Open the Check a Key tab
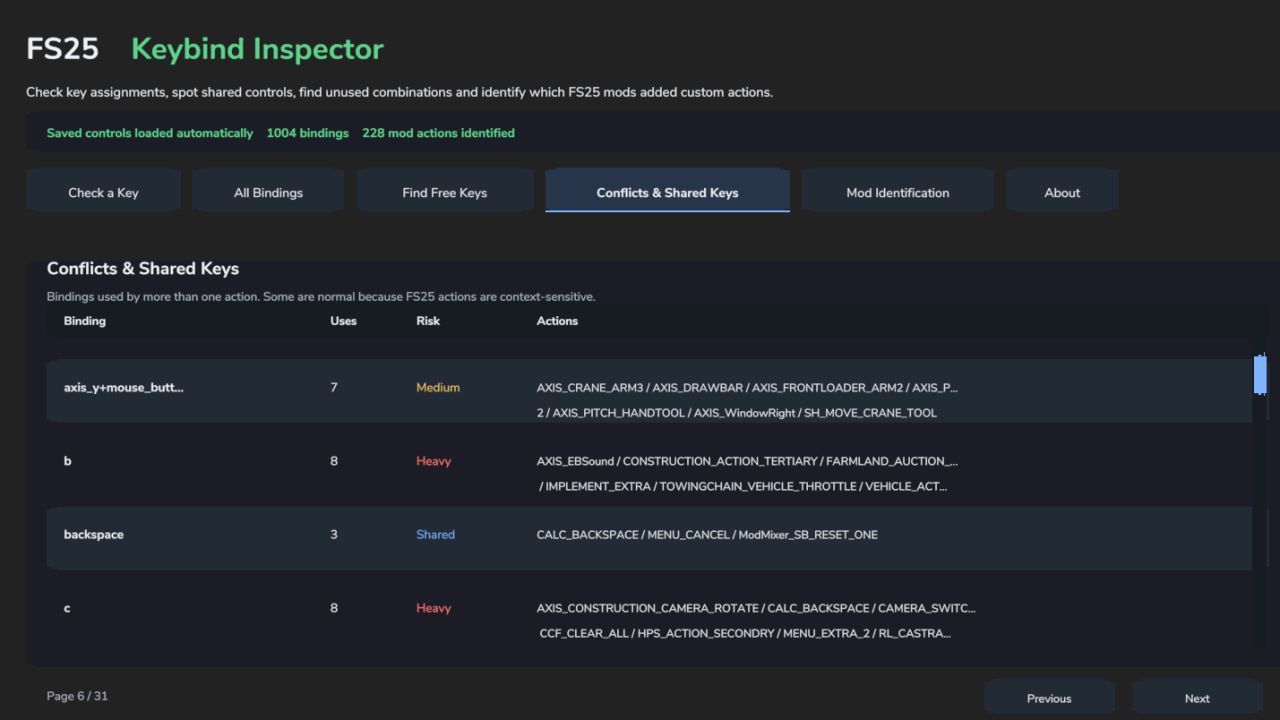Viewport: 1280px width, 720px height. [x=103, y=192]
